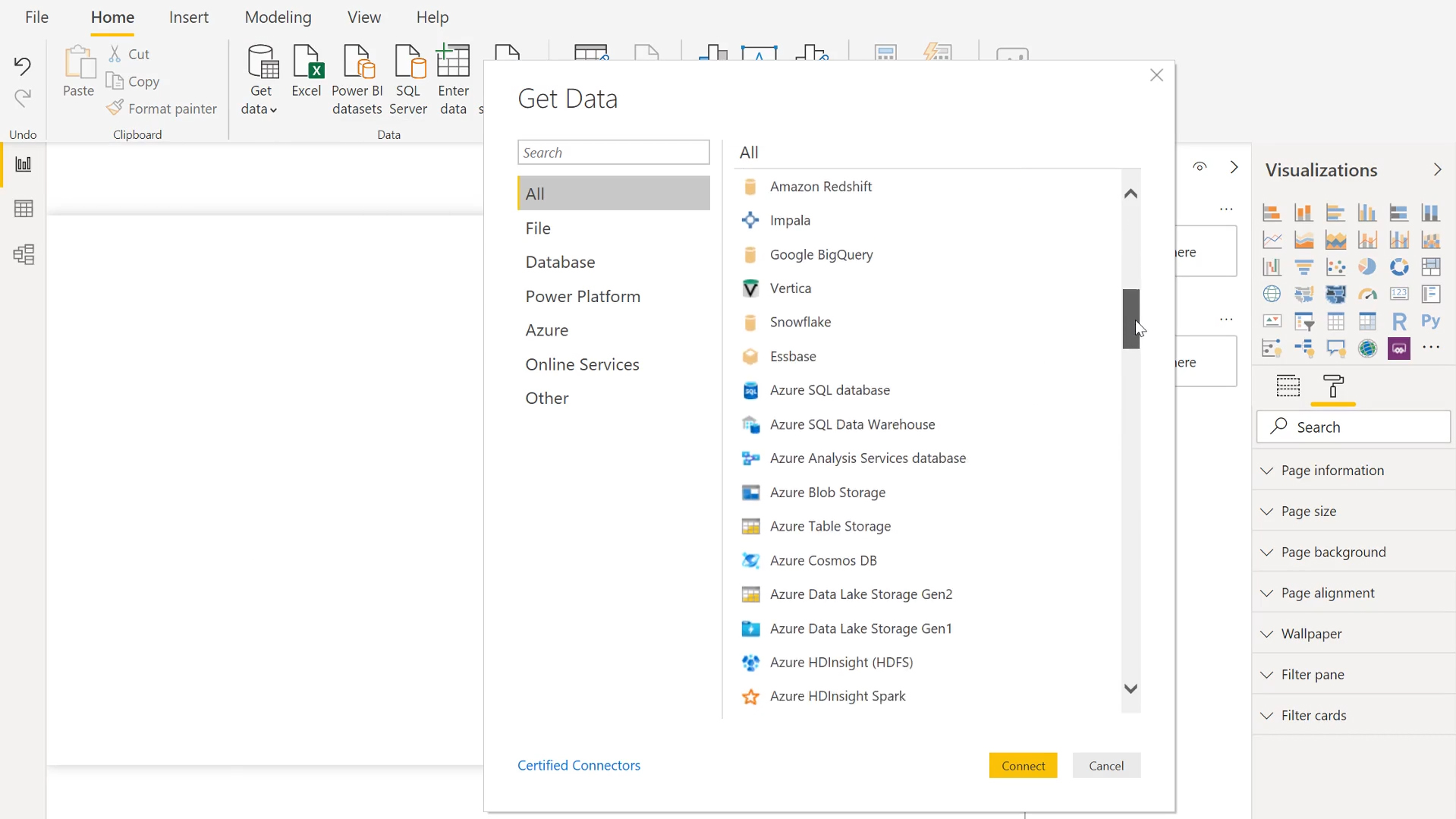The image size is (1456, 819).
Task: Expand Wallpaper section
Action: coord(1354,634)
